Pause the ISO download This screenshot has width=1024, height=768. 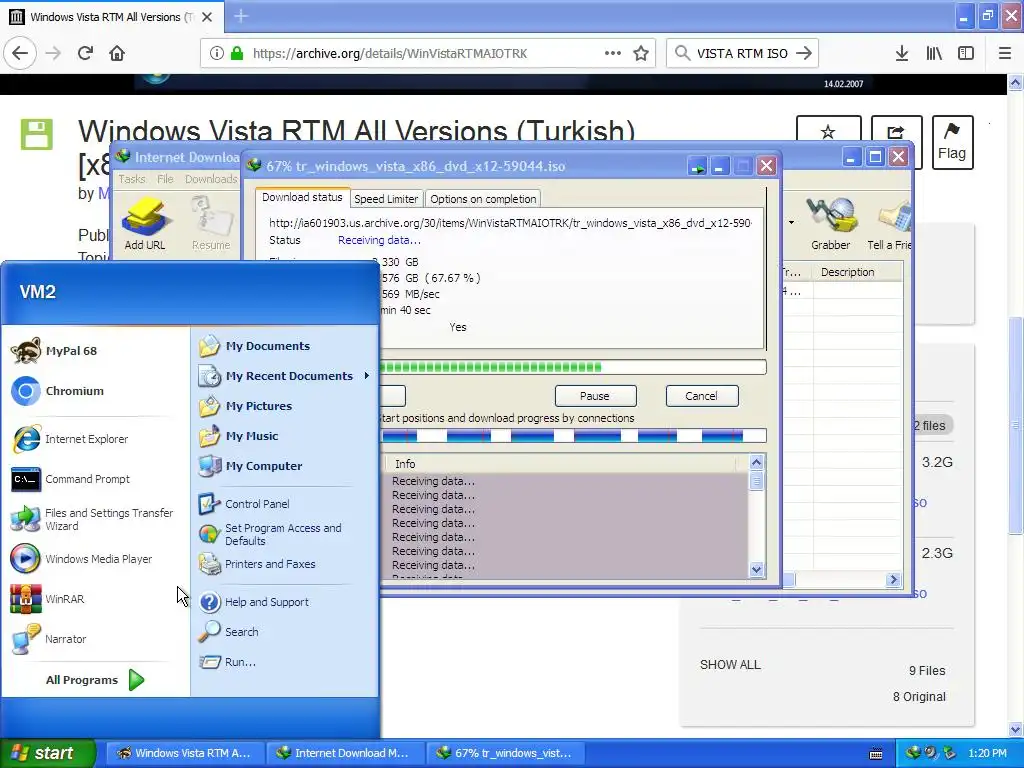(x=595, y=396)
